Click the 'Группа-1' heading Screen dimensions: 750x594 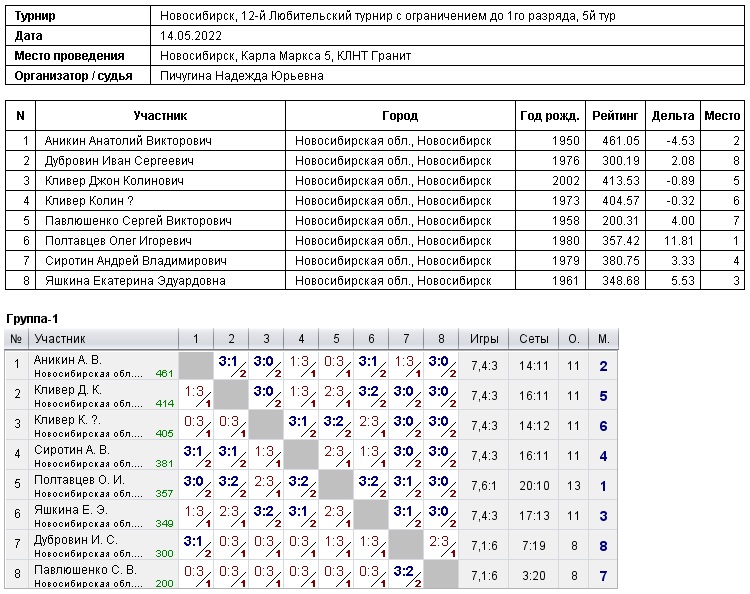[32, 319]
